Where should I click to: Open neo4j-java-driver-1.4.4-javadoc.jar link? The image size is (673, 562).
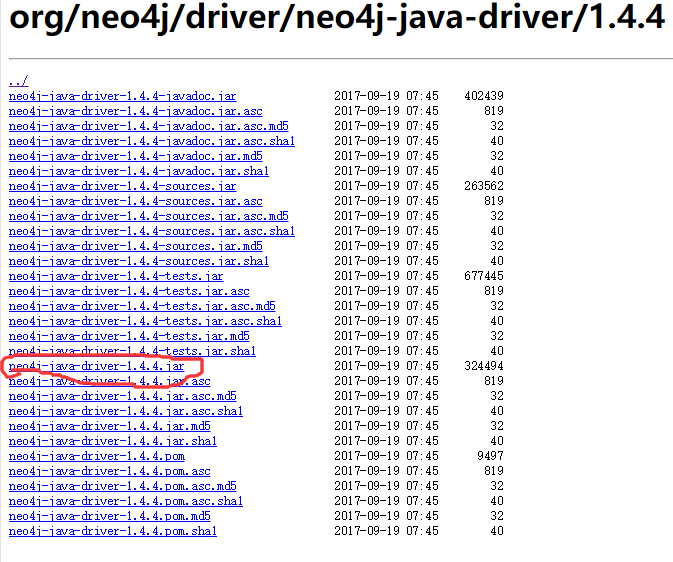[122, 96]
